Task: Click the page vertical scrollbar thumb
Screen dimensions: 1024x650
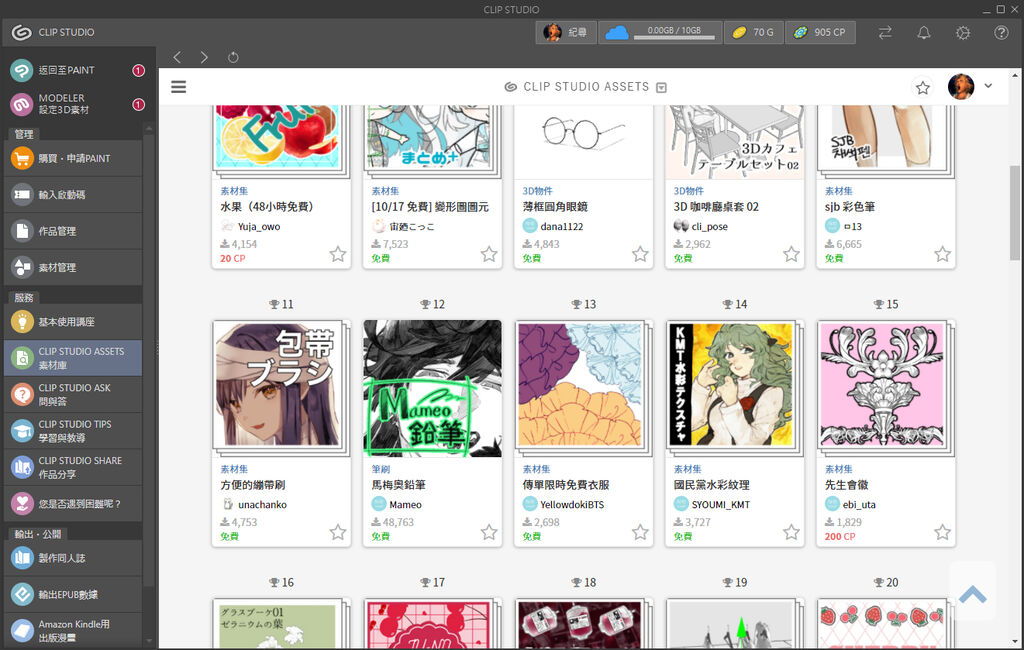Action: pyautogui.click(x=1014, y=212)
